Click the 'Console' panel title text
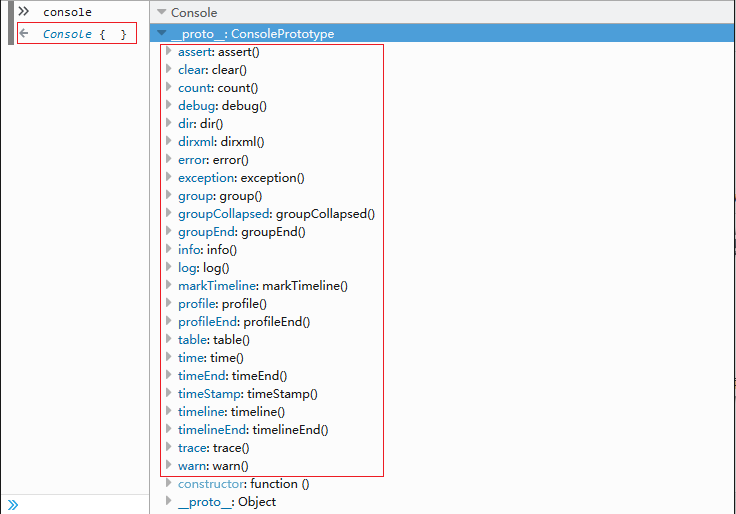This screenshot has height=514, width=736. click(x=194, y=13)
